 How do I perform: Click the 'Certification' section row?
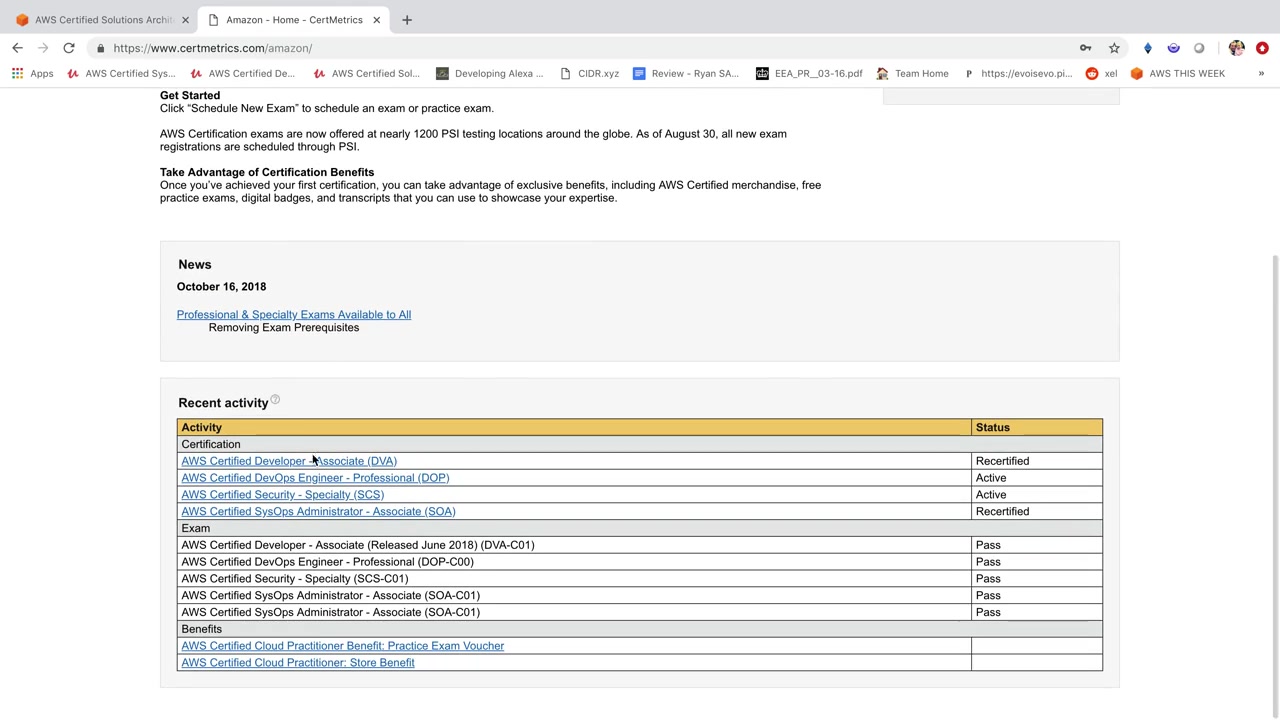tap(640, 444)
